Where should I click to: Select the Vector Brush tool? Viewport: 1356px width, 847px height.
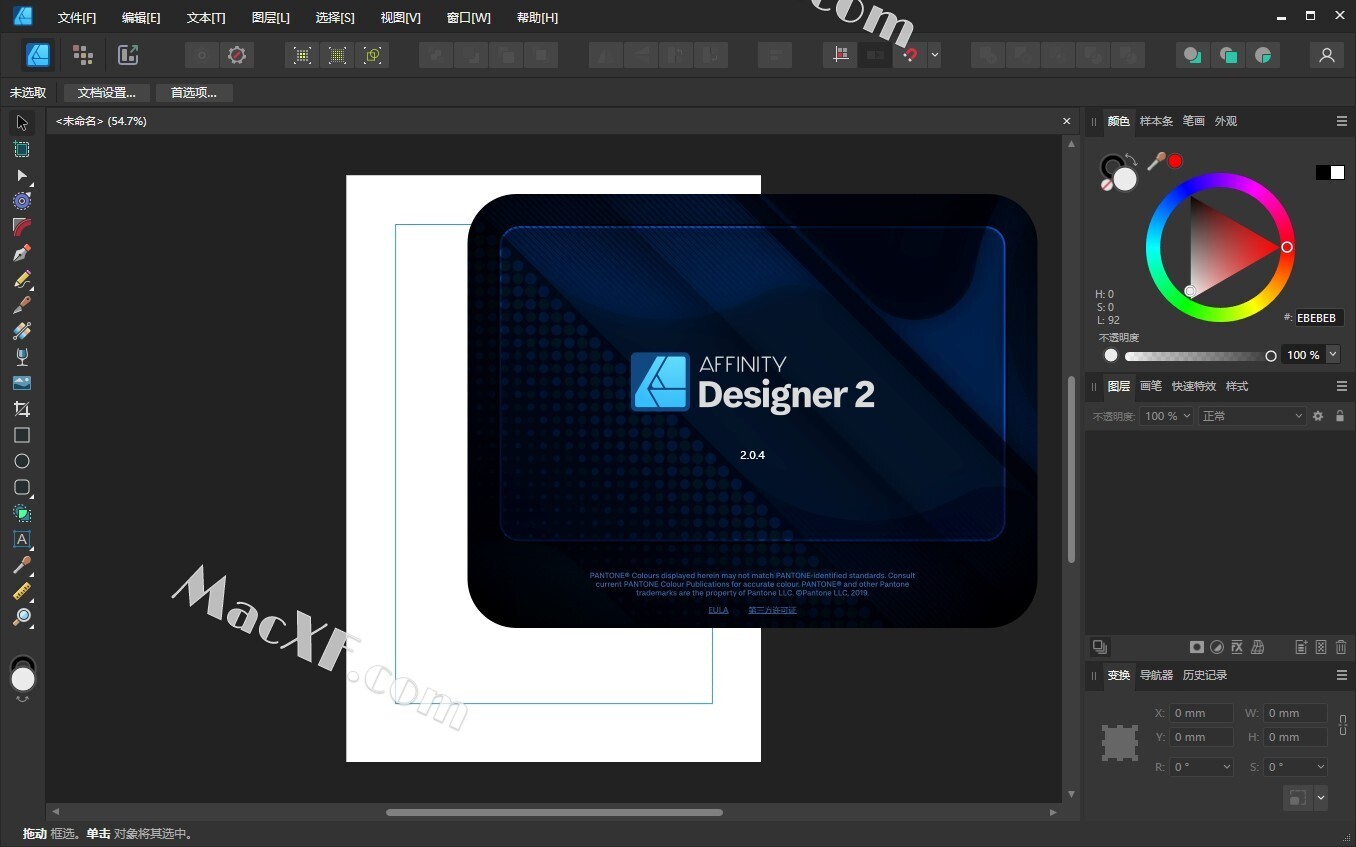(x=22, y=305)
